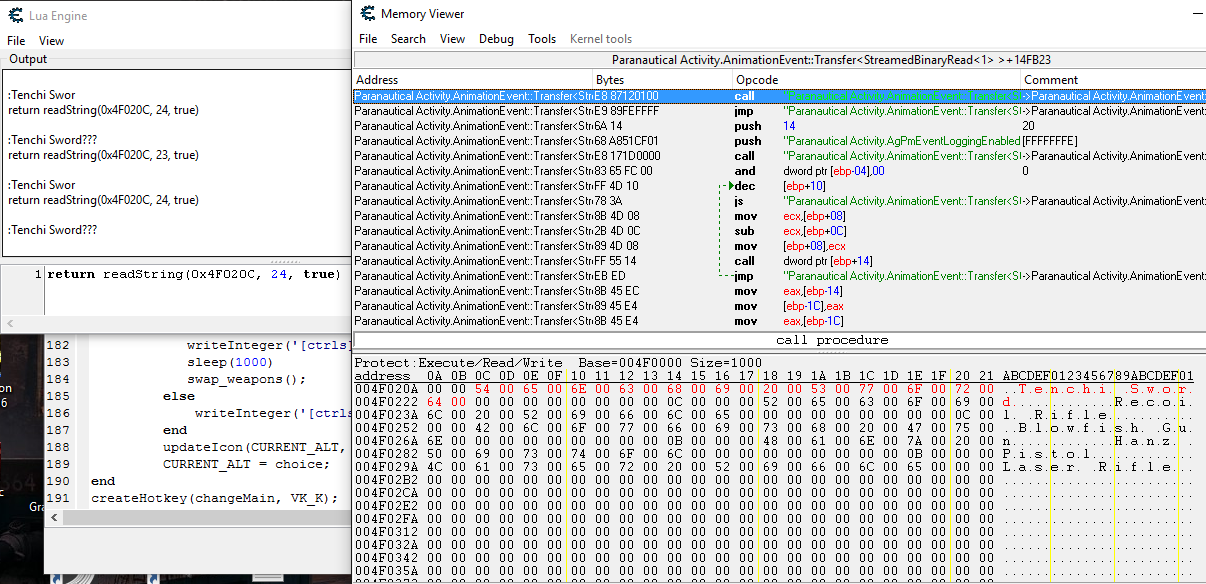The image size is (1206, 584).
Task: Click the Address column header
Action: click(x=377, y=80)
